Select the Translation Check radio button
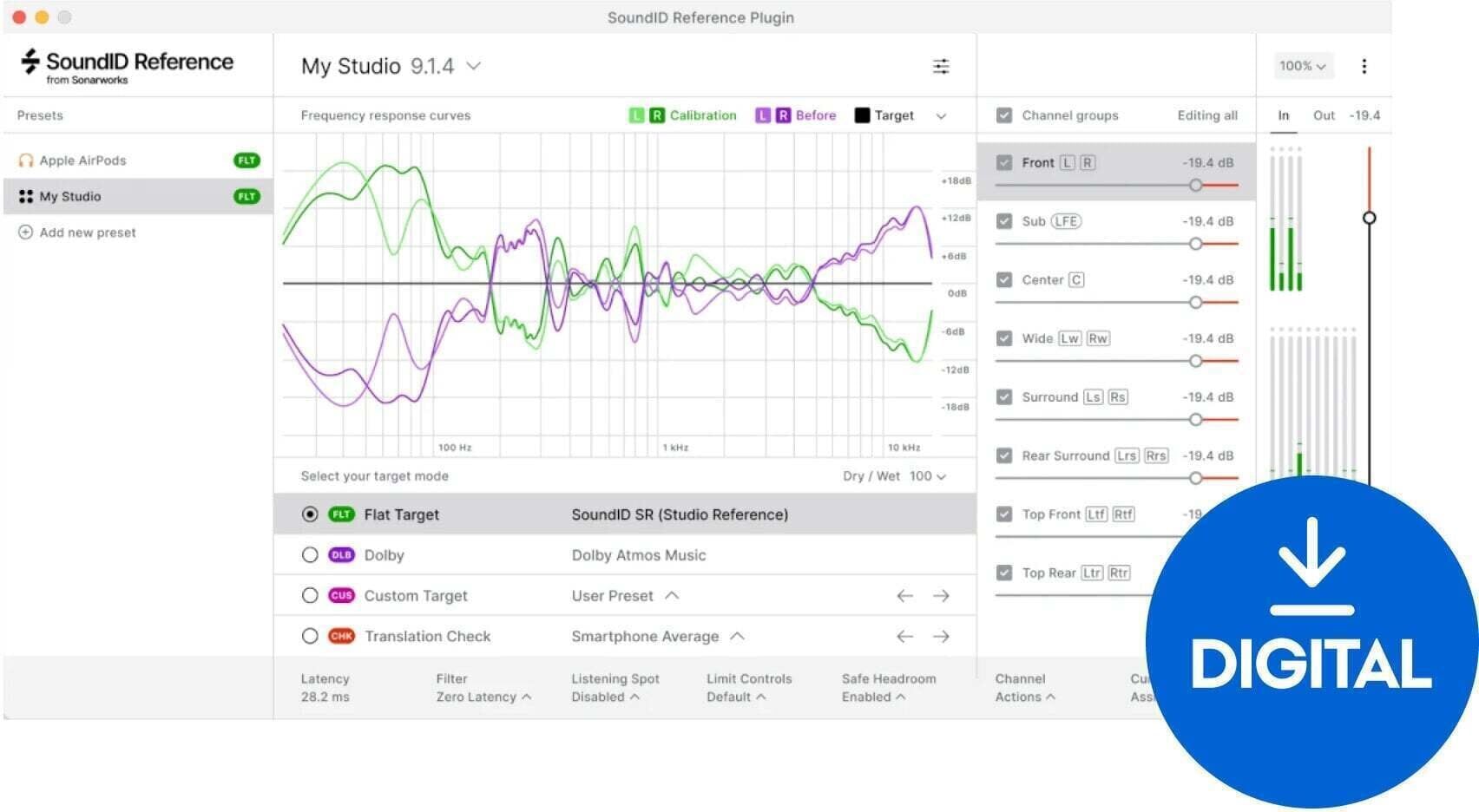Image resolution: width=1479 pixels, height=812 pixels. click(x=310, y=637)
